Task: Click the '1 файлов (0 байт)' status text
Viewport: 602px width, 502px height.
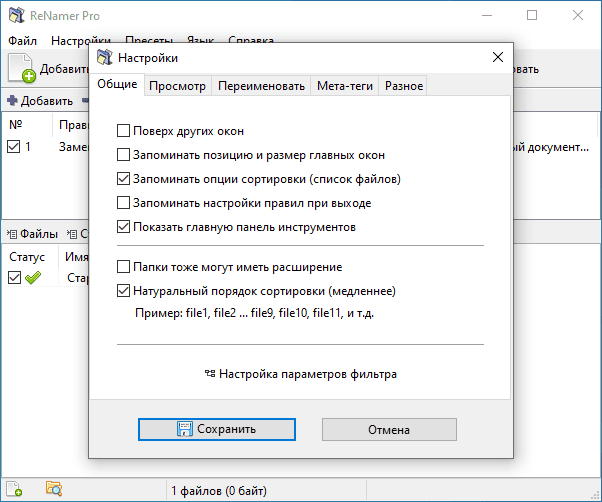Action: point(219,490)
